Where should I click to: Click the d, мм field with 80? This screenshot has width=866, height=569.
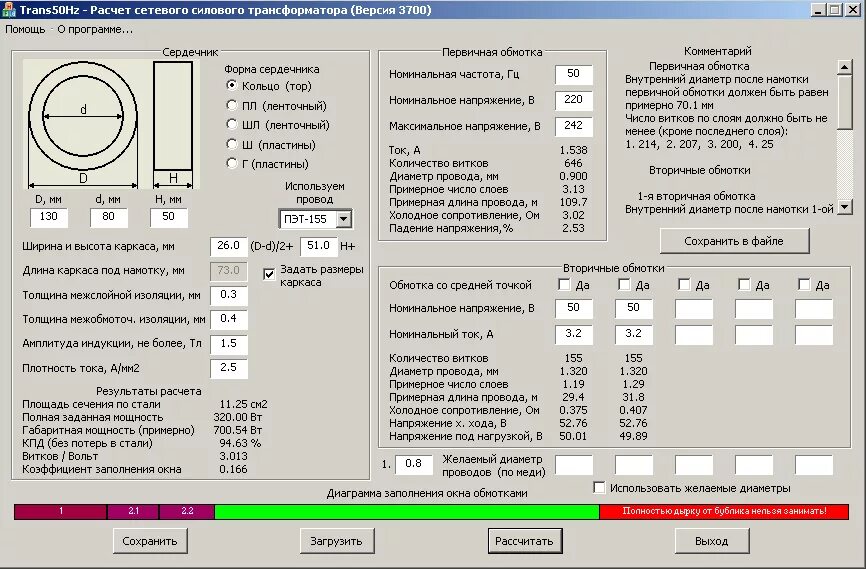[x=108, y=217]
